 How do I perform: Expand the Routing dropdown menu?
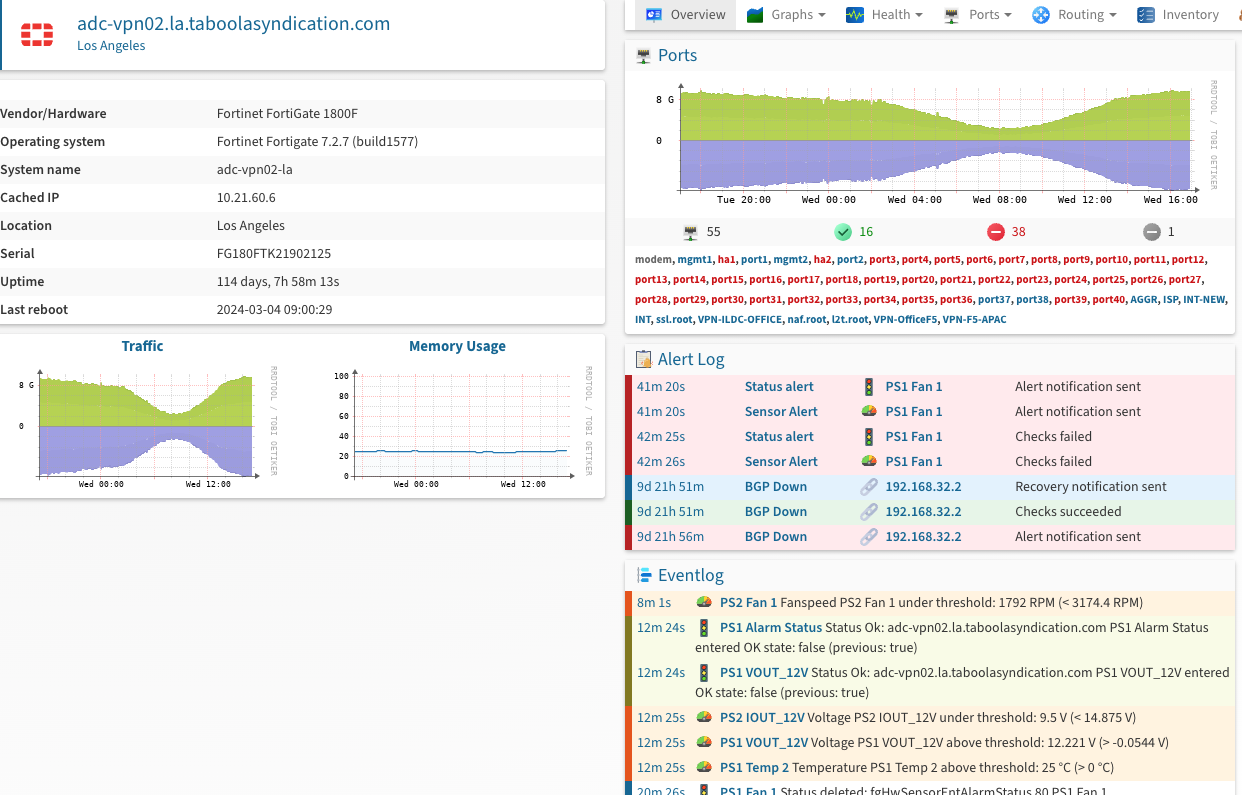coord(1074,15)
